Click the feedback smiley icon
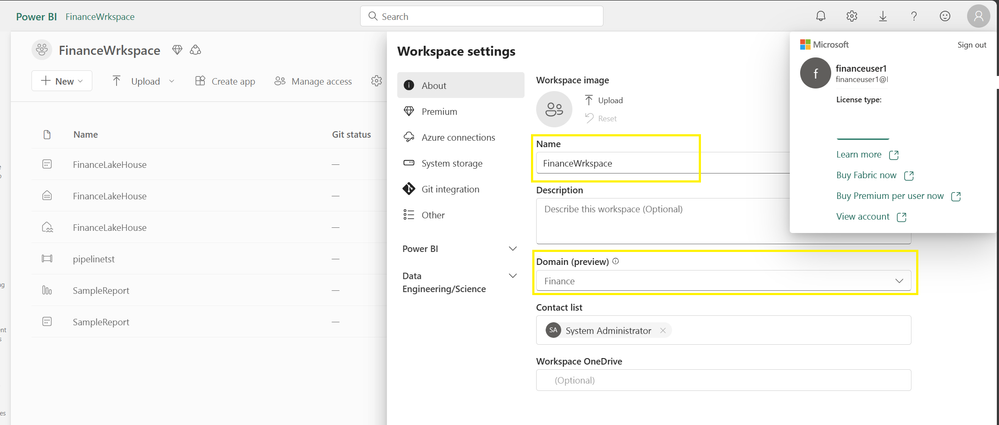 click(x=945, y=16)
